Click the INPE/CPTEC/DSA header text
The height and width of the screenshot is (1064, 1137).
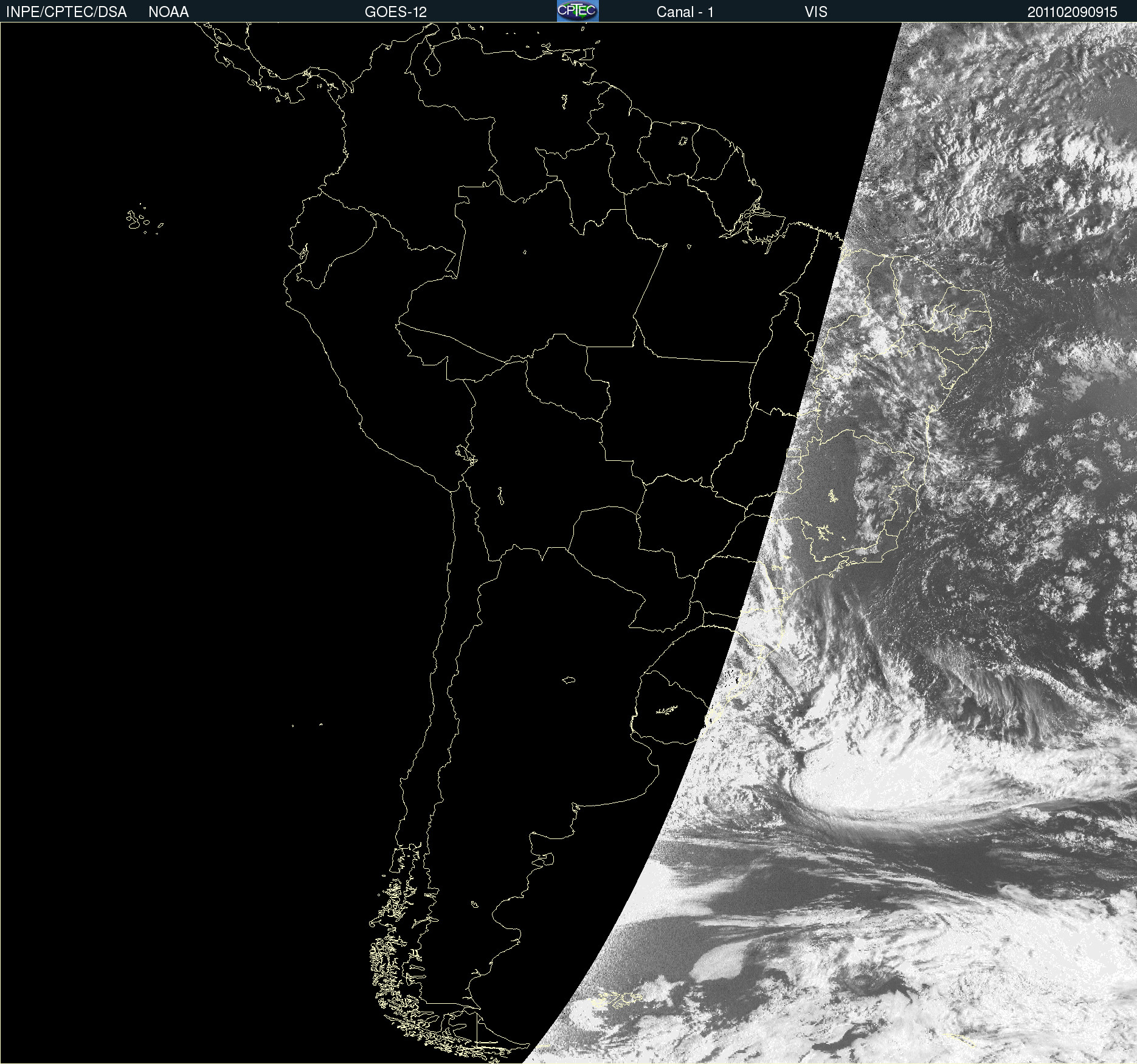click(x=66, y=12)
